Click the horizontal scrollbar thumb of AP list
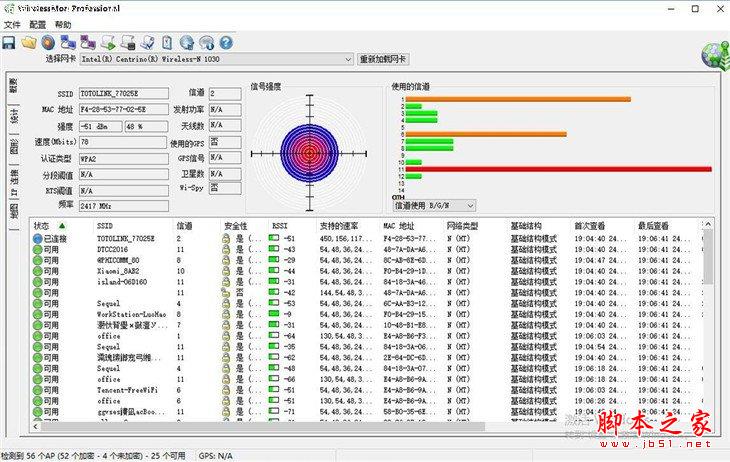730x462 pixels. (x=263, y=426)
